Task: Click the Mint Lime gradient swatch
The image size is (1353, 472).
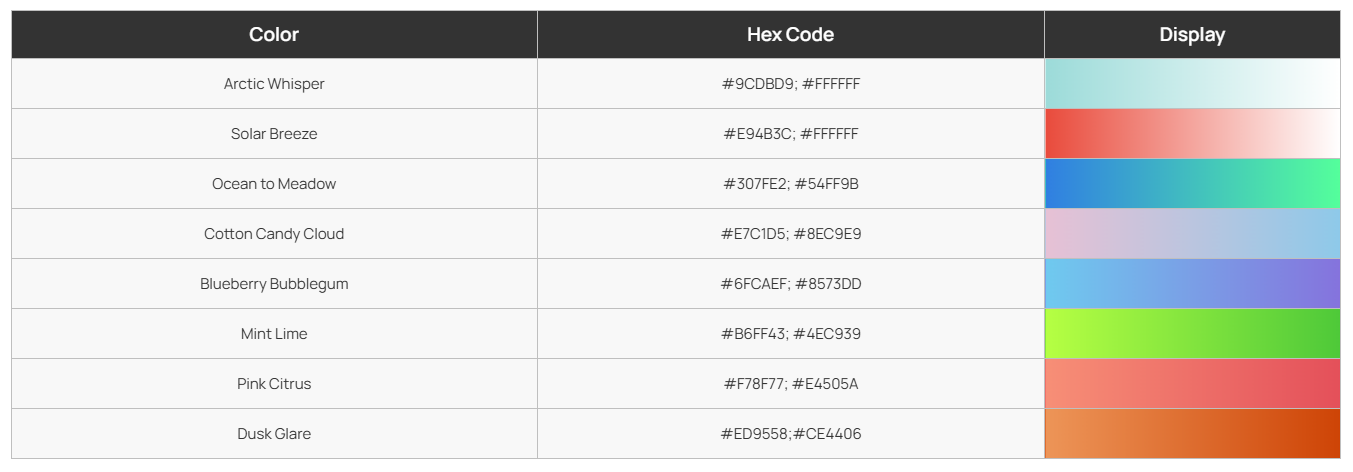Action: click(1192, 334)
